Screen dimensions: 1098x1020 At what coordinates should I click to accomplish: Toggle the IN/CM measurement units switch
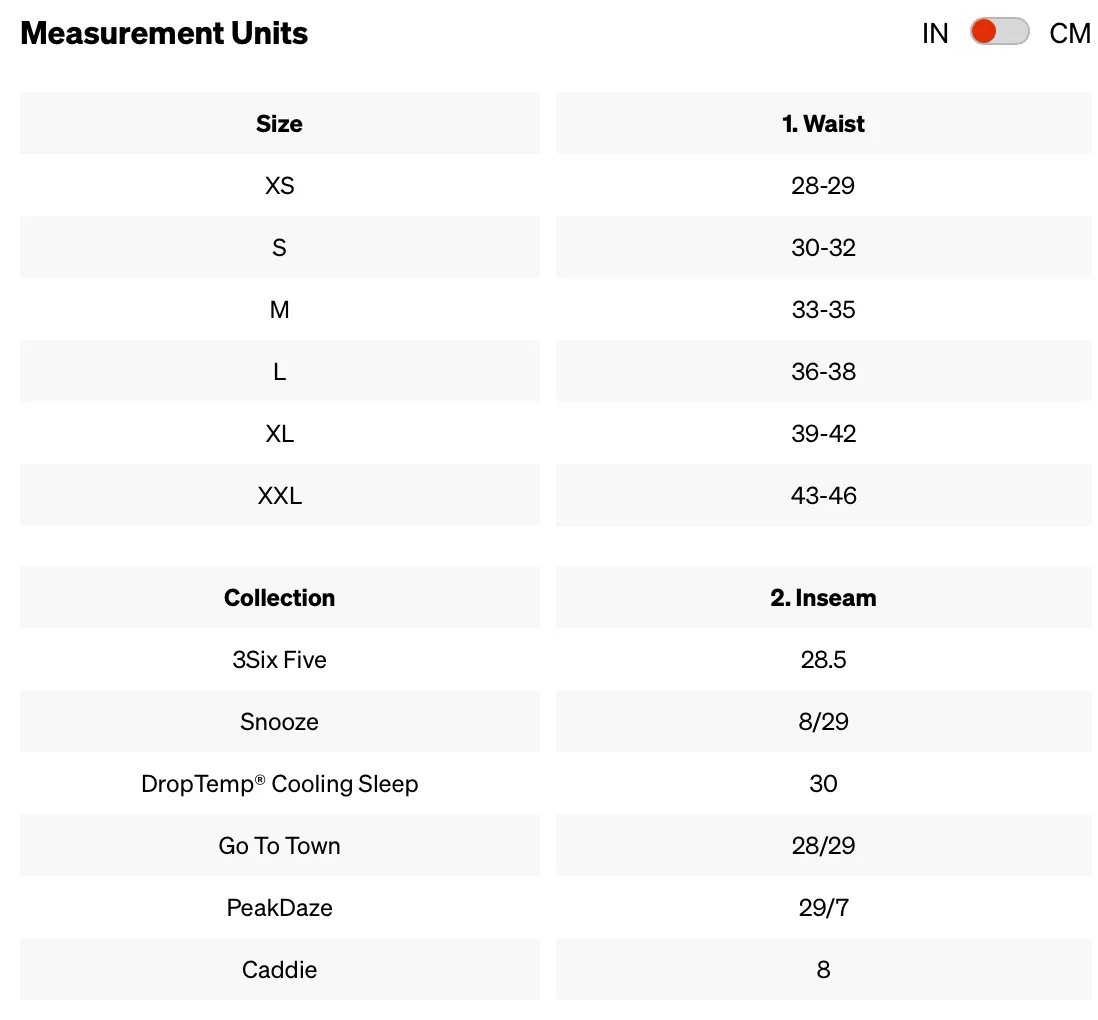(999, 32)
